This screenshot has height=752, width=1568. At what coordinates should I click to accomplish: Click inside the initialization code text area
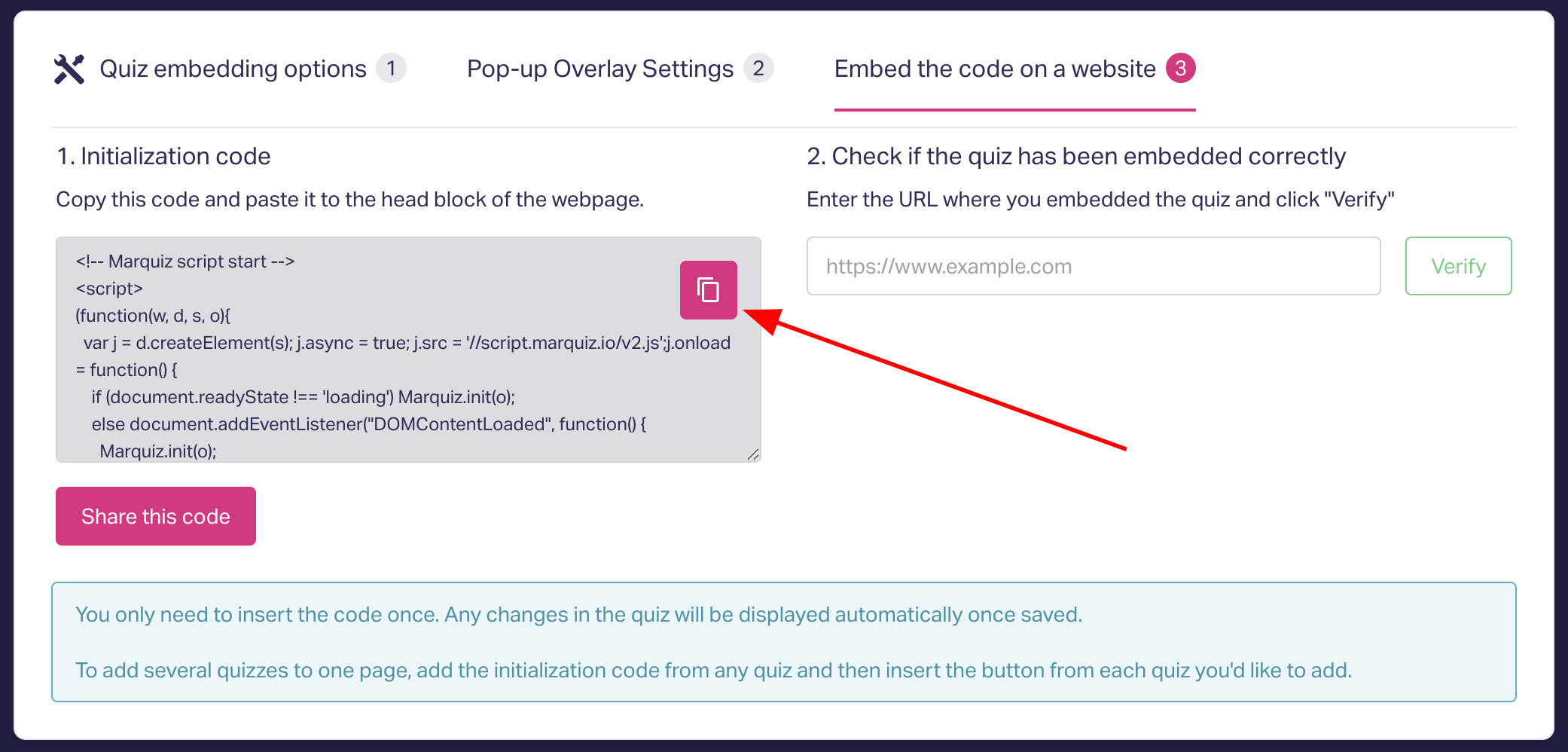click(x=377, y=377)
